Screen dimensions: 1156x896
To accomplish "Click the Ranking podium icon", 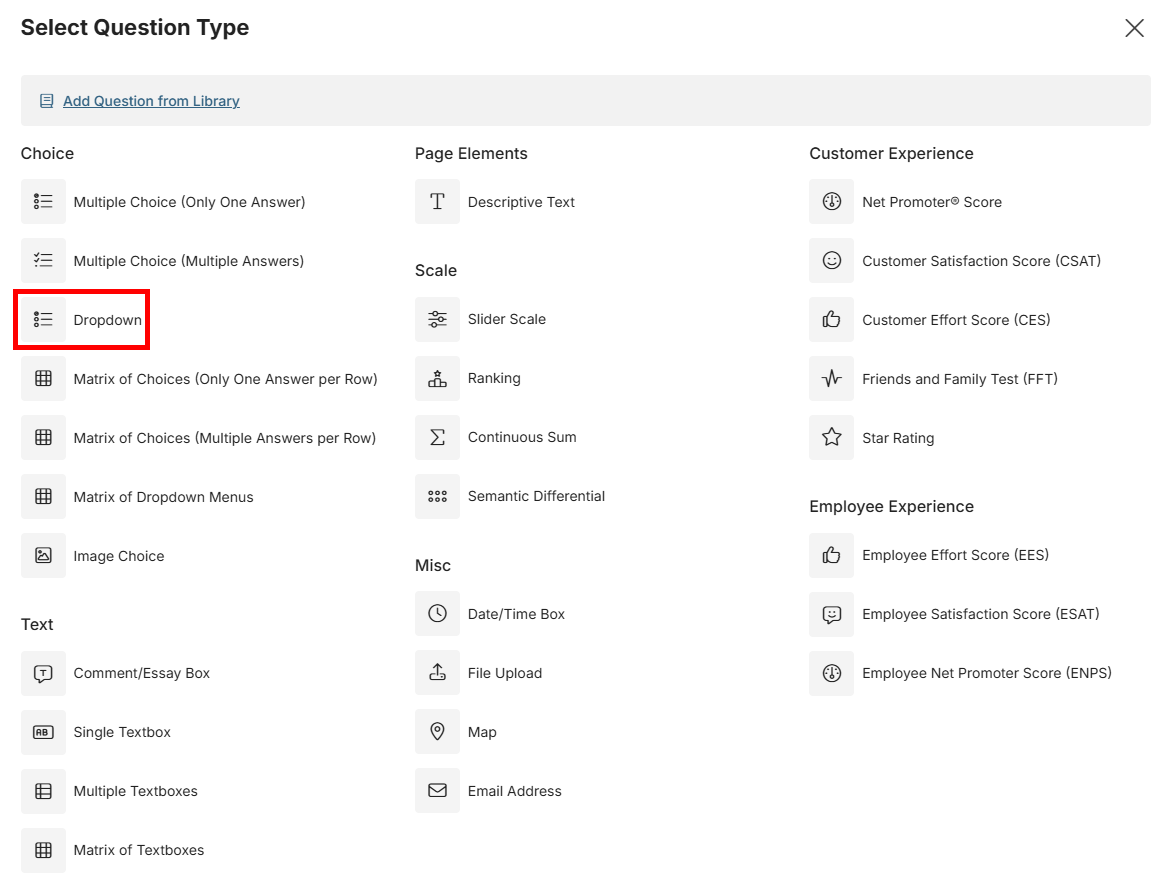I will point(437,378).
